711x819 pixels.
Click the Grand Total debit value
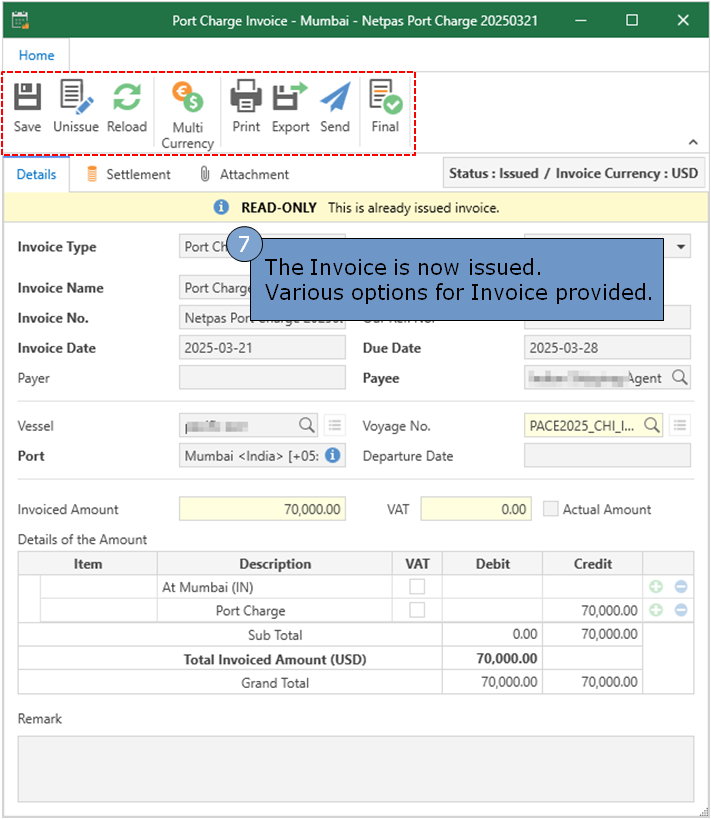(509, 682)
